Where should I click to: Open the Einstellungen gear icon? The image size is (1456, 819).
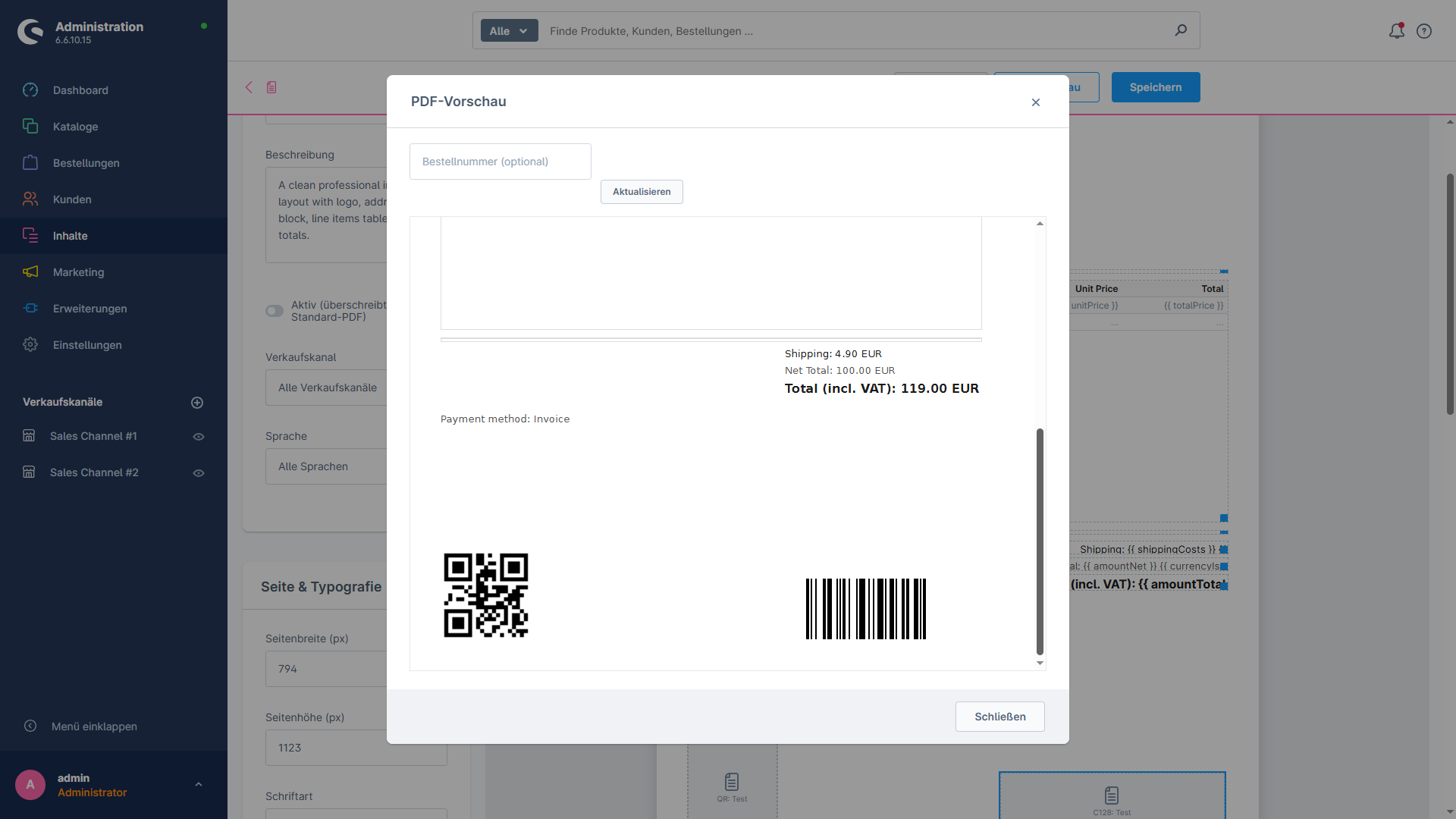tap(30, 345)
